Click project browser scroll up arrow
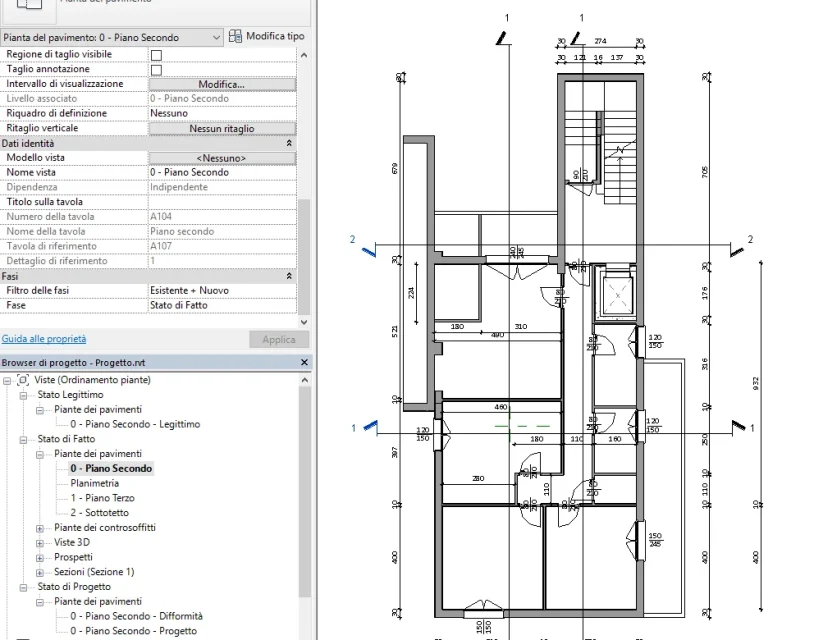 (305, 380)
